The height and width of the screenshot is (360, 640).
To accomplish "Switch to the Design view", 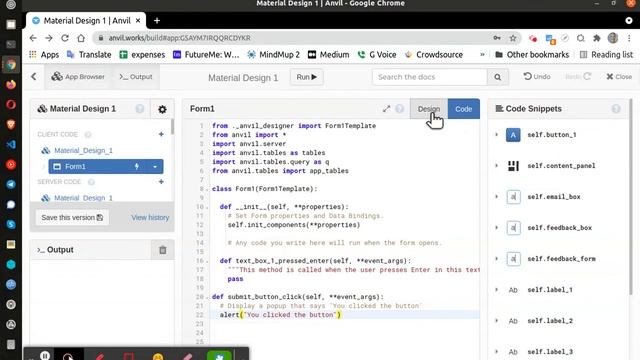I will point(429,109).
